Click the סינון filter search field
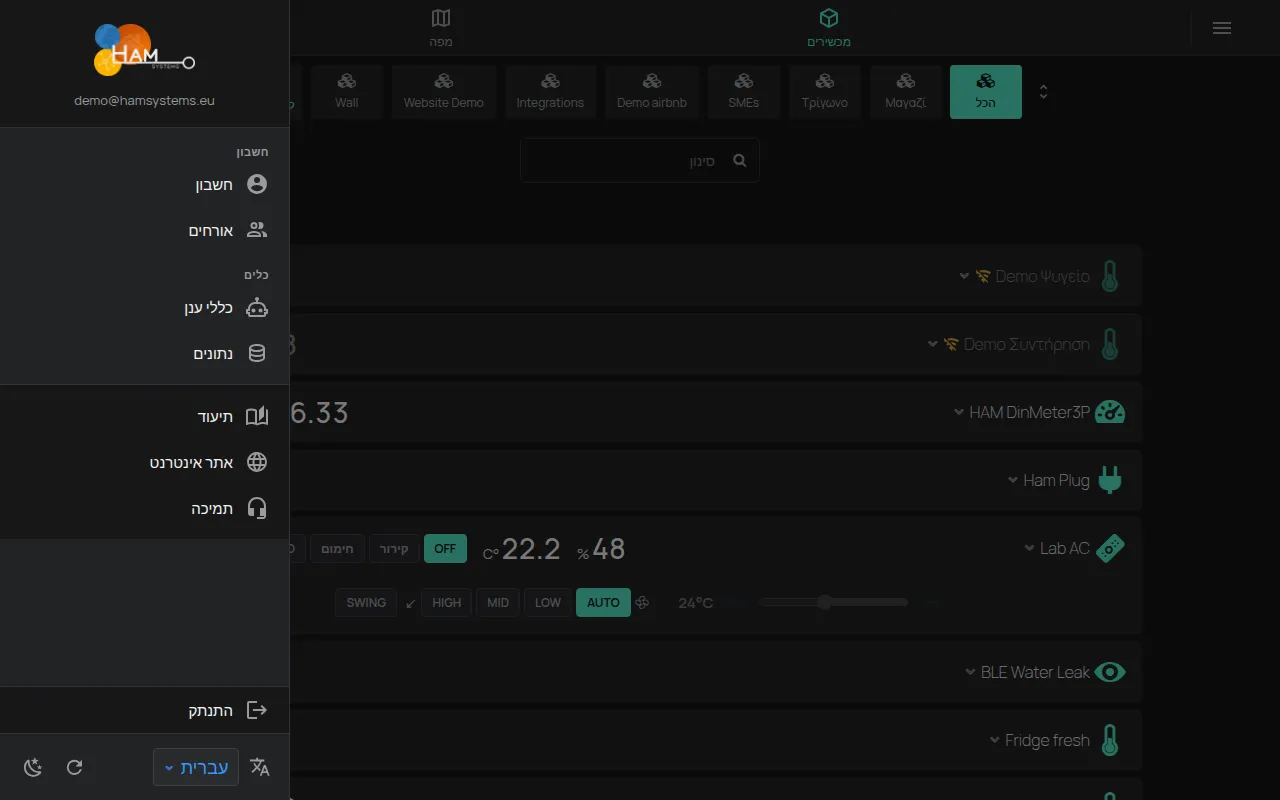1280x800 pixels. click(640, 160)
